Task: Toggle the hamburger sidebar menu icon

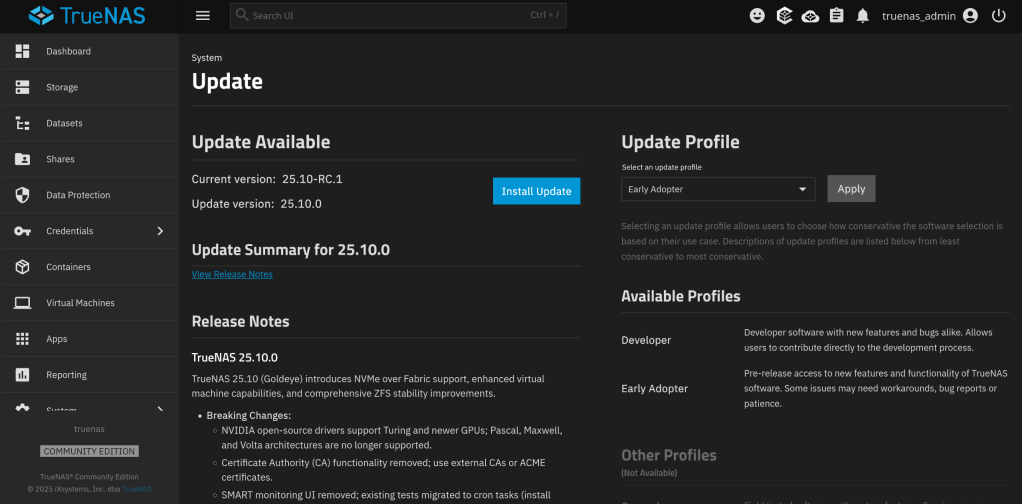Action: tap(203, 16)
